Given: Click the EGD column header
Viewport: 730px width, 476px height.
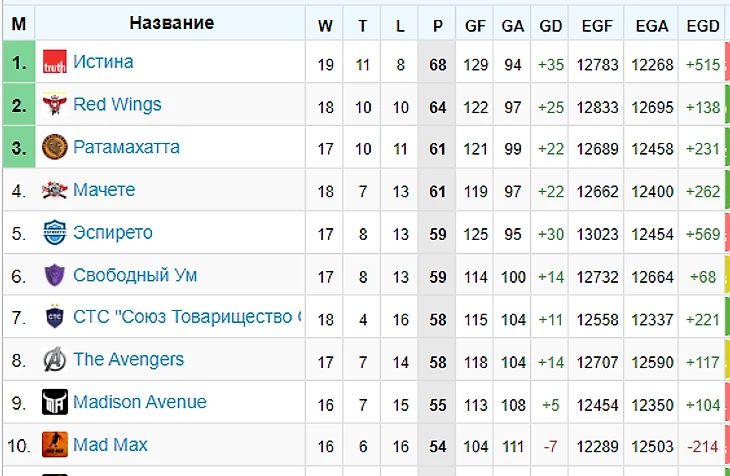Looking at the screenshot, I should tap(703, 25).
